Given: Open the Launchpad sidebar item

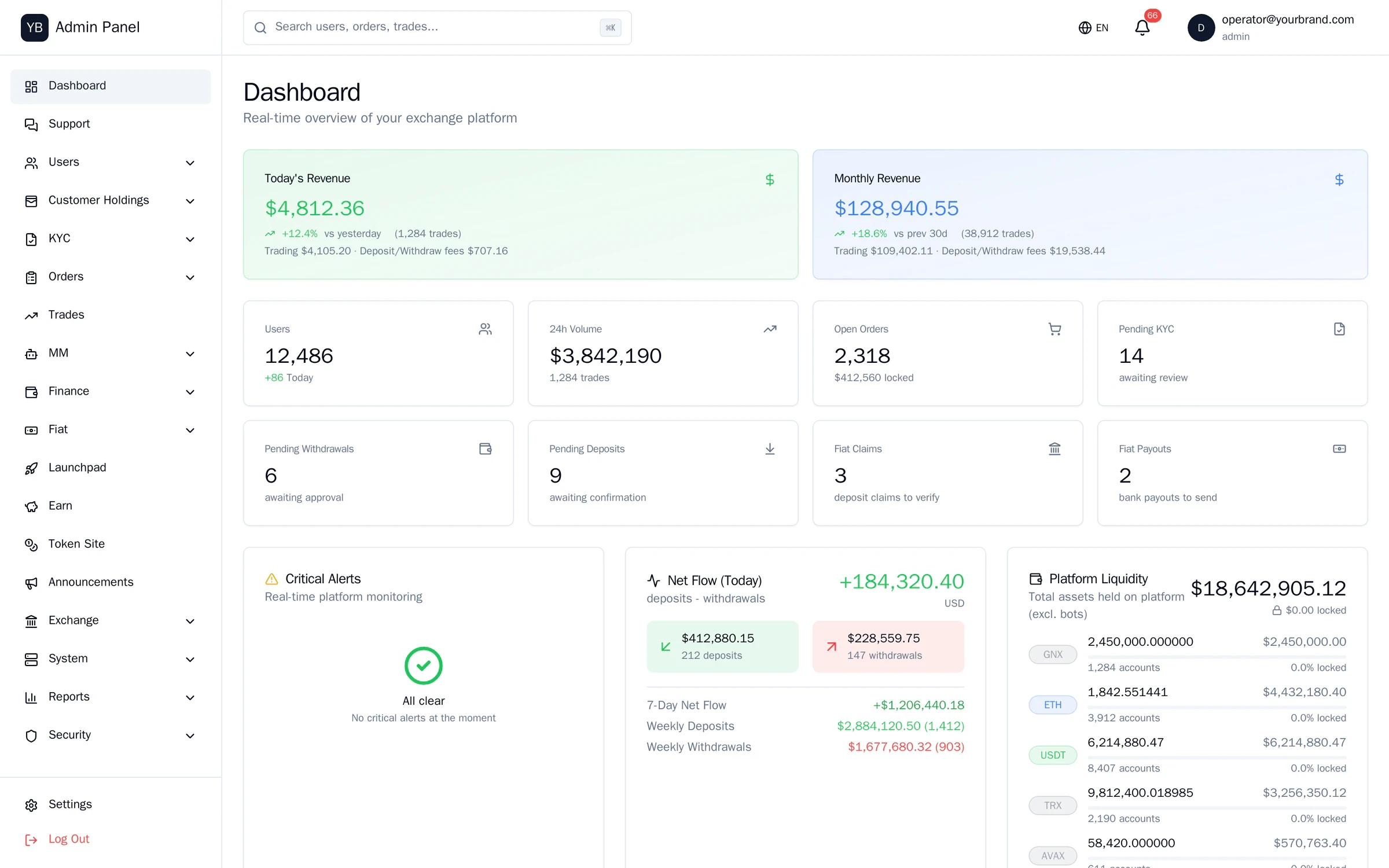Looking at the screenshot, I should [111, 468].
